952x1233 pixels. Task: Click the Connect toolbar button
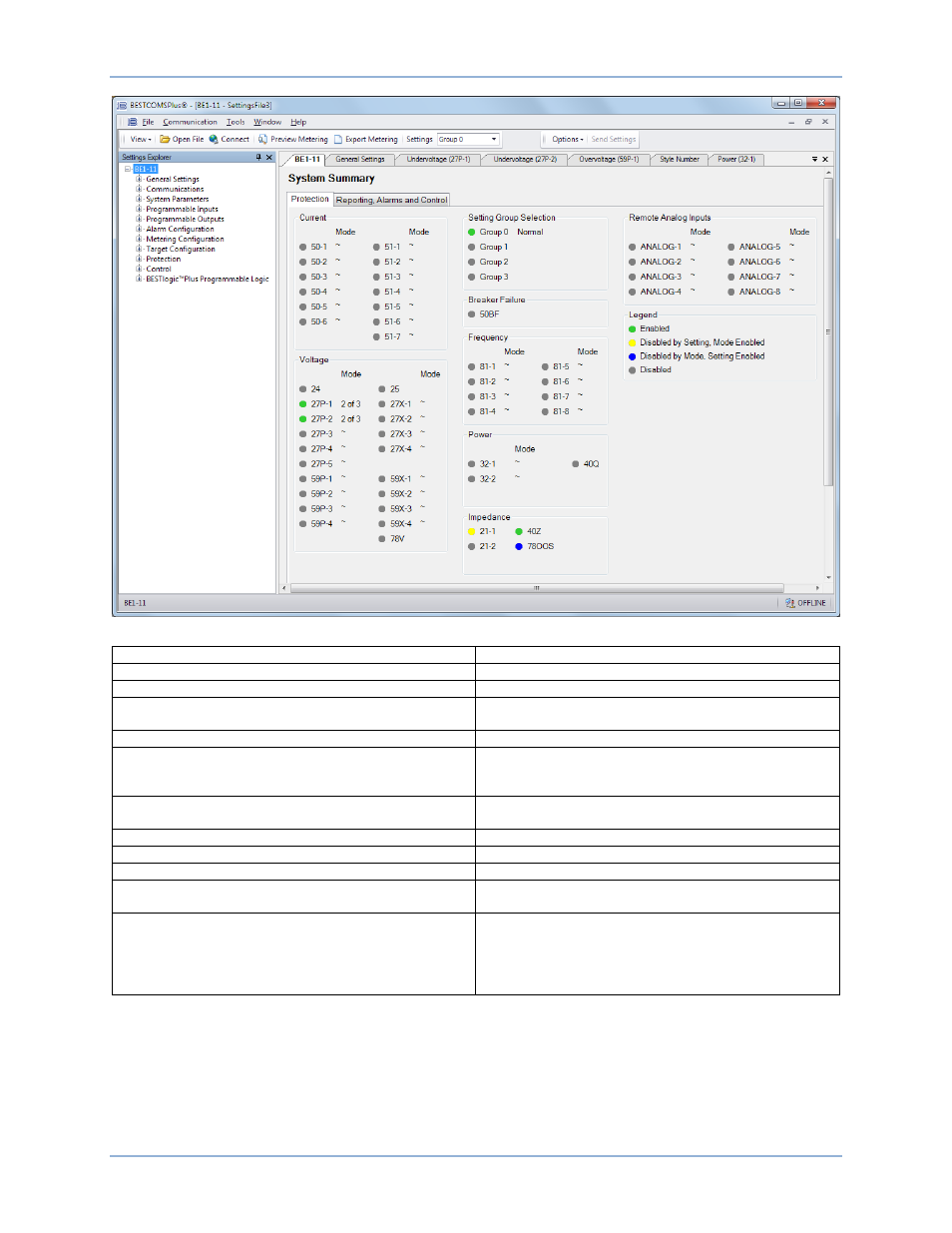[230, 140]
